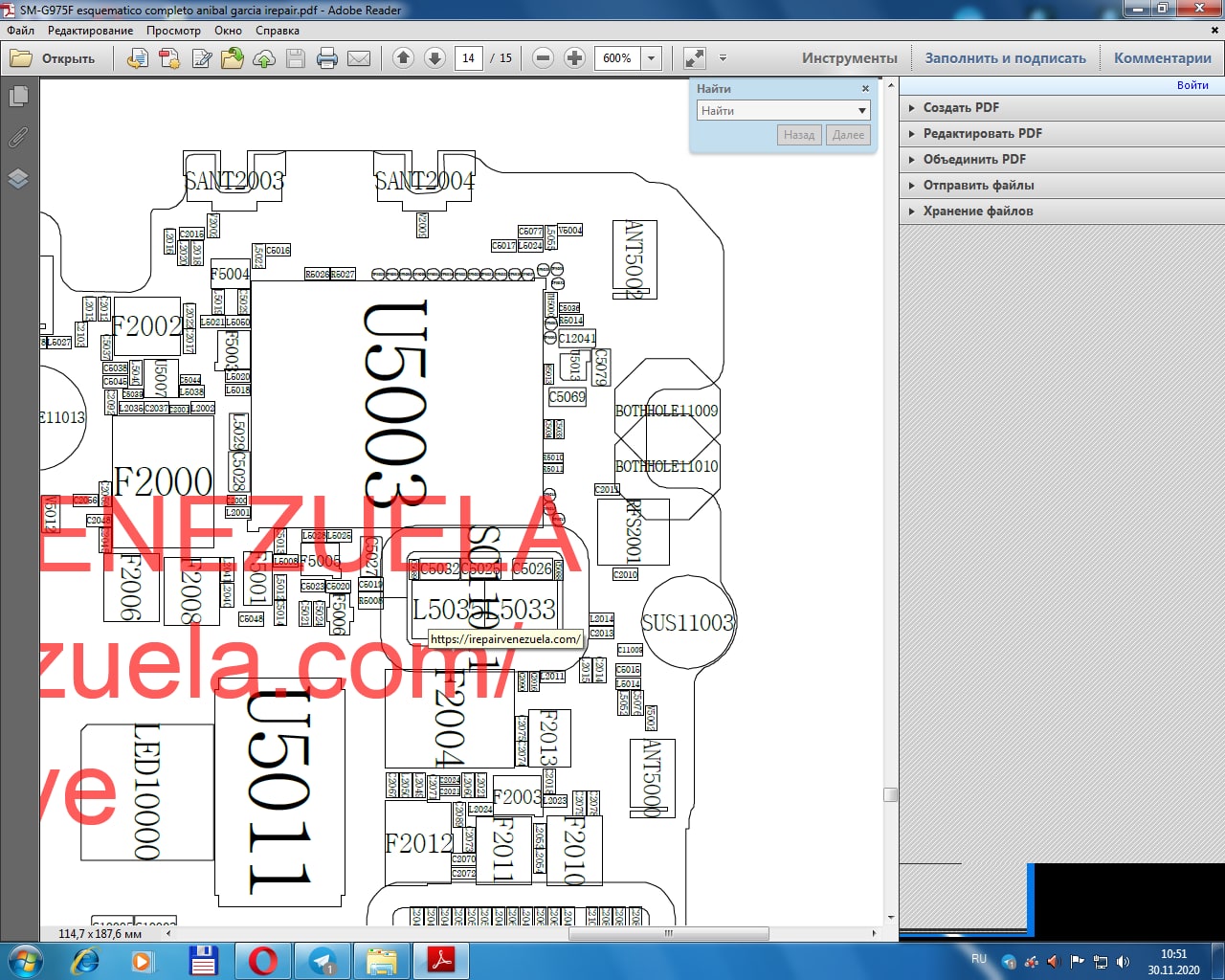Click the cloud upload icon in toolbar
This screenshot has height=980, width=1225.
pyautogui.click(x=264, y=58)
